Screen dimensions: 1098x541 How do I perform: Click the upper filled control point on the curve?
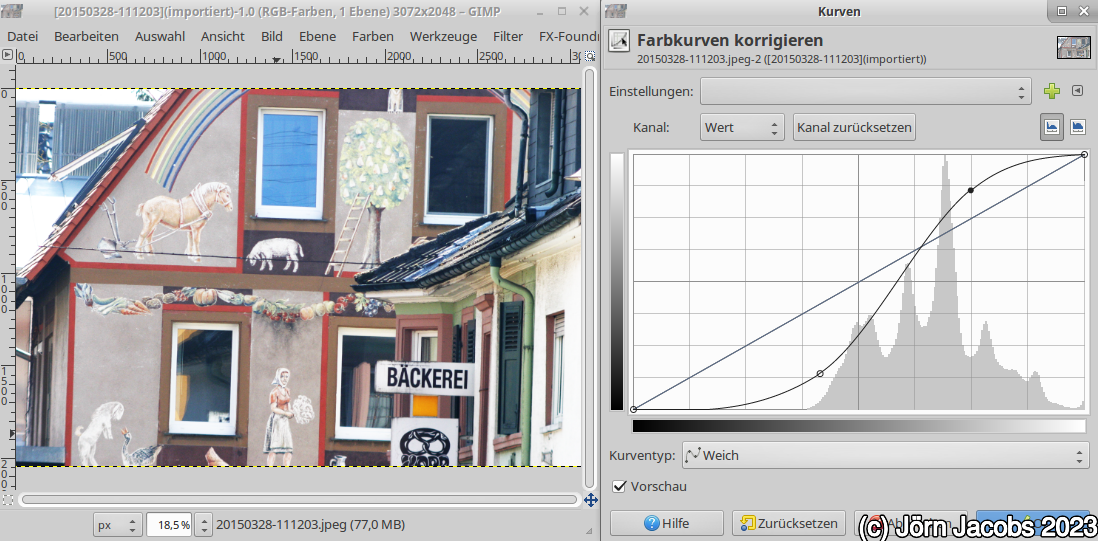[x=970, y=190]
